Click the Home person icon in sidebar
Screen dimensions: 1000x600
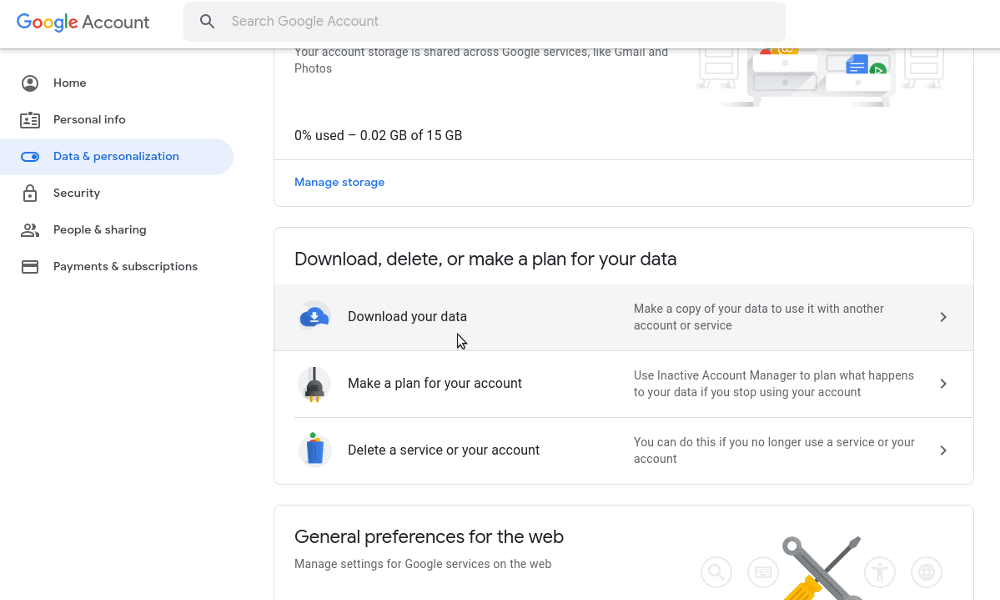[x=30, y=83]
